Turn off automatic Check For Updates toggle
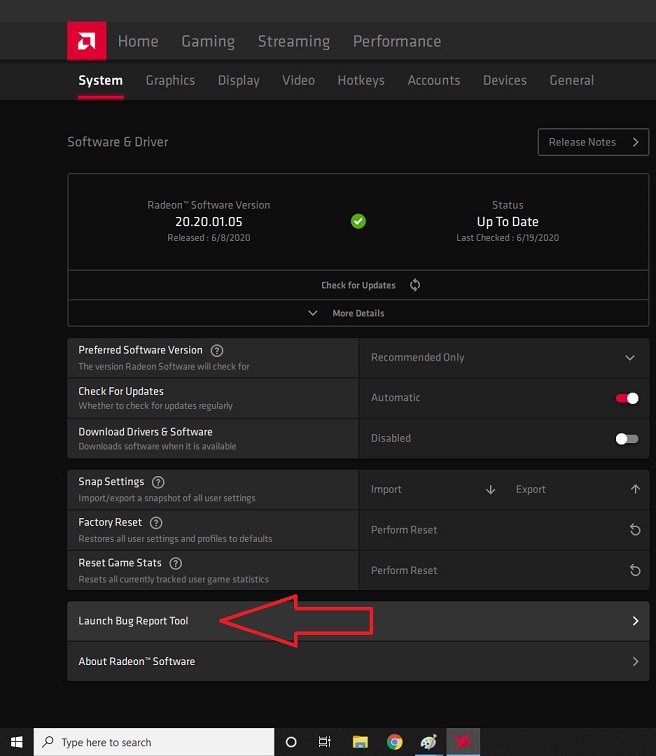Screen dimensions: 656x756 627,398
